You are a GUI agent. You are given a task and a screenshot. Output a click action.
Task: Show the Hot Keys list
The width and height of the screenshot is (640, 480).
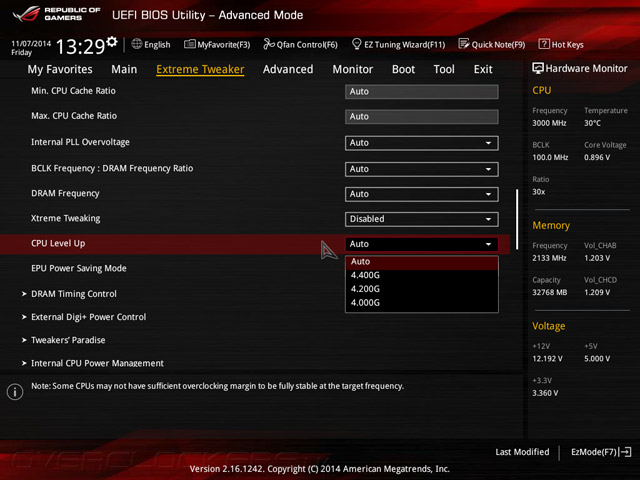561,44
